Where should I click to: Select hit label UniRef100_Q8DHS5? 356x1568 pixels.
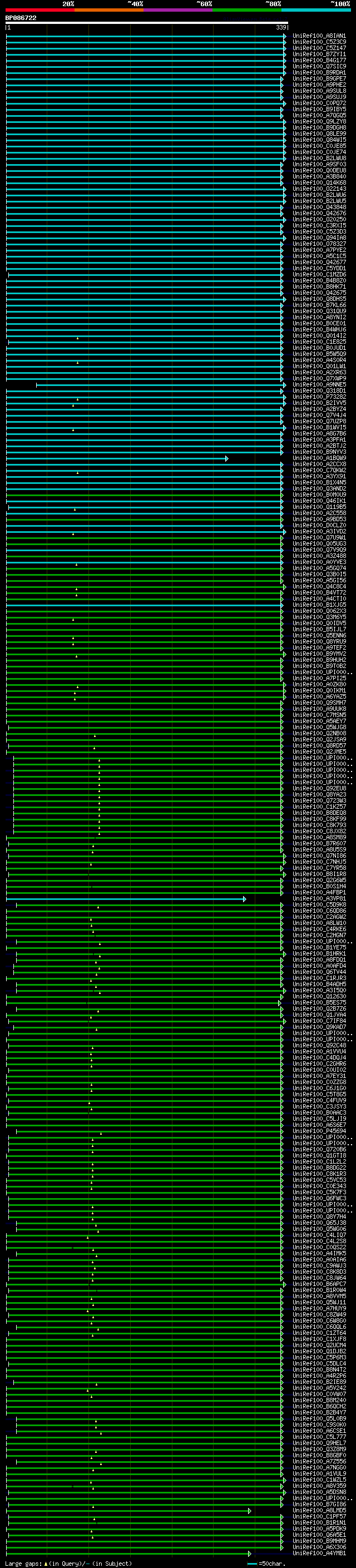pyautogui.click(x=319, y=299)
